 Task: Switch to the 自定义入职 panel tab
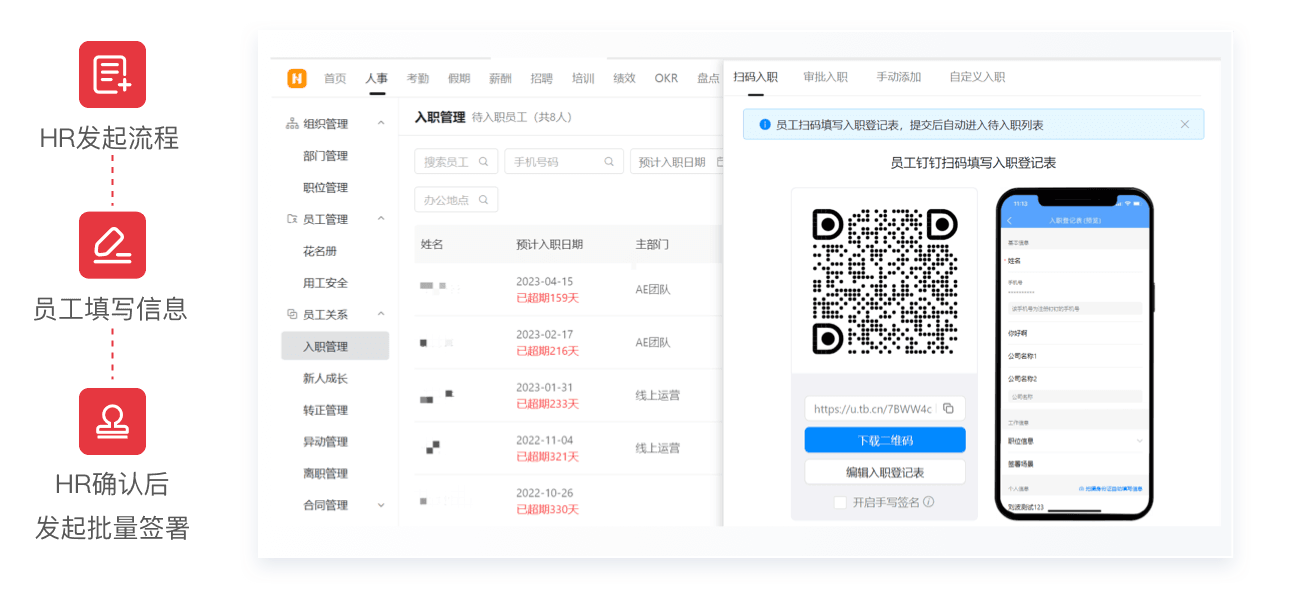click(977, 77)
